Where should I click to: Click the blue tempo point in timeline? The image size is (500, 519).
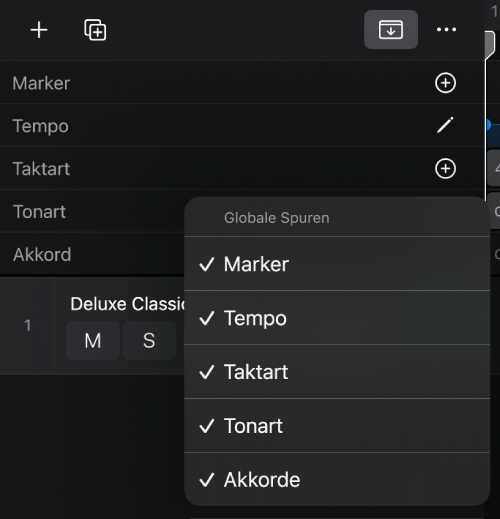[x=489, y=125]
